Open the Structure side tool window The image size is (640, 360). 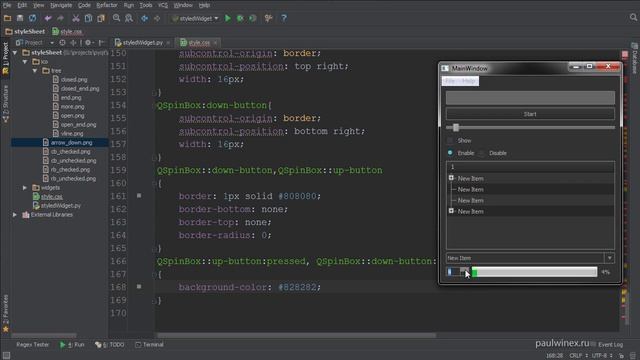5,104
